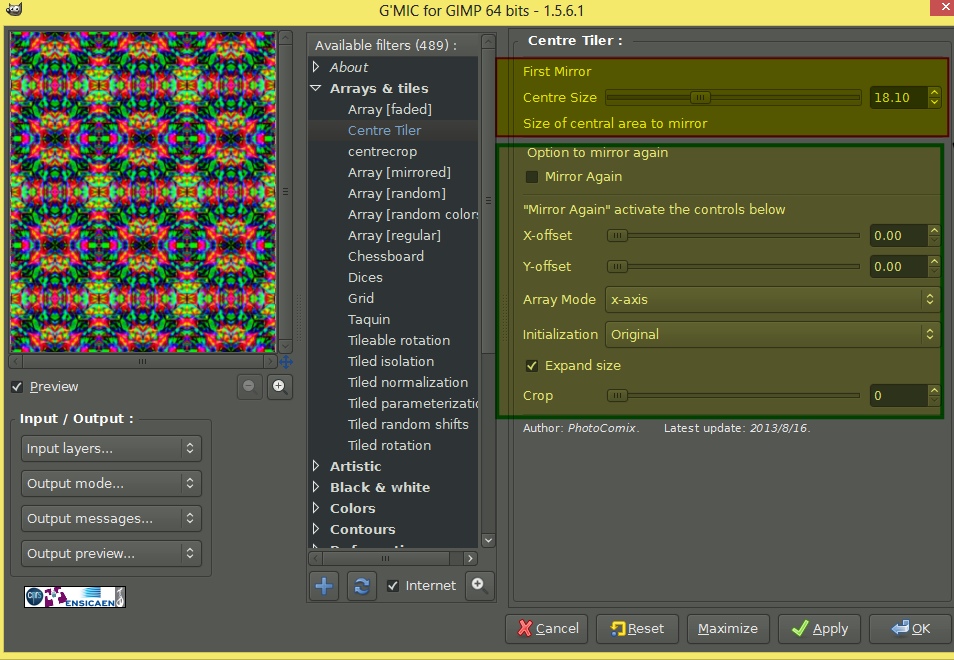
Task: Open the Initialization Original dropdown
Action: tap(773, 335)
